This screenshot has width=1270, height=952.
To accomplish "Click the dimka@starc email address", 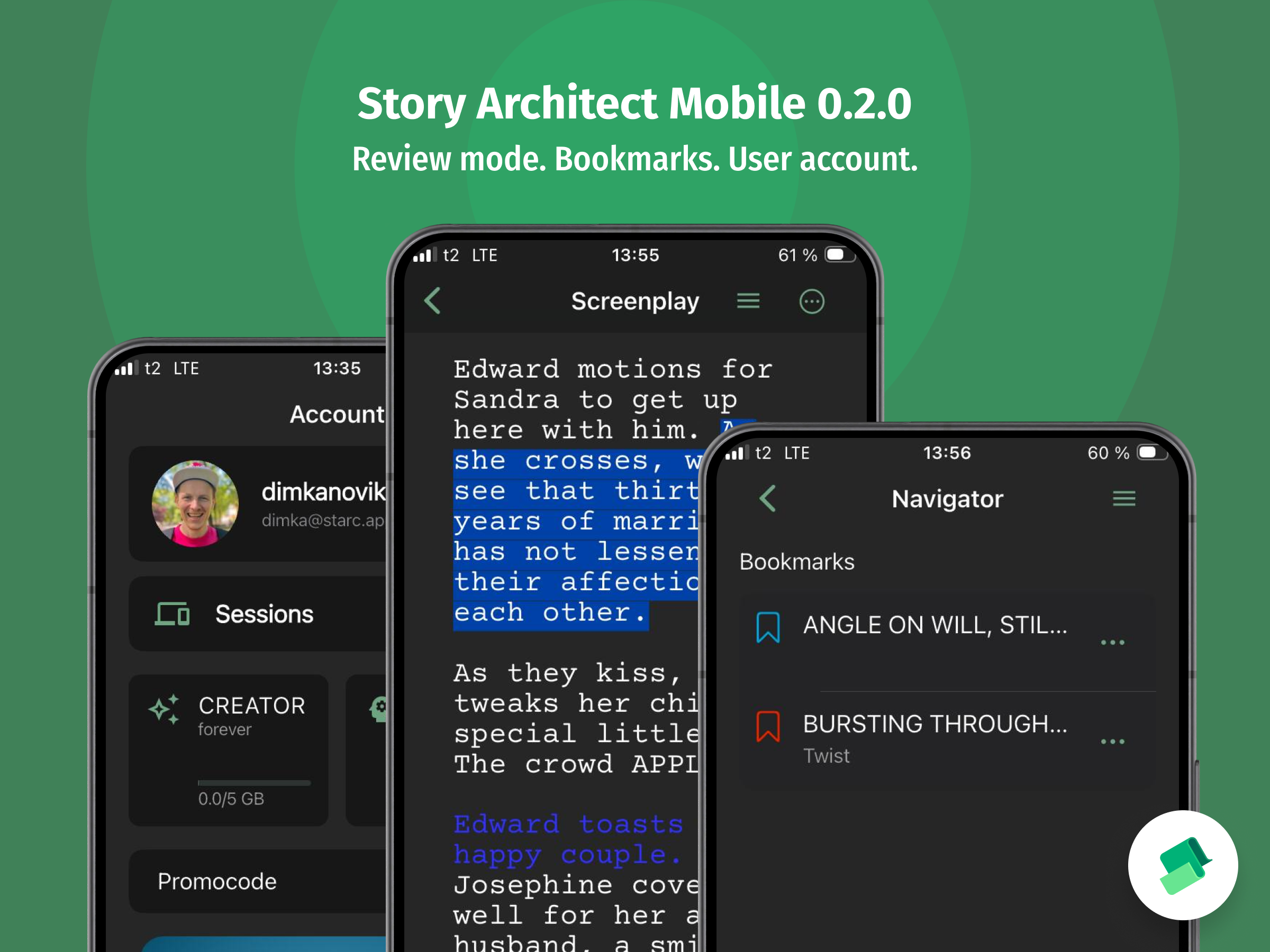I will (323, 520).
